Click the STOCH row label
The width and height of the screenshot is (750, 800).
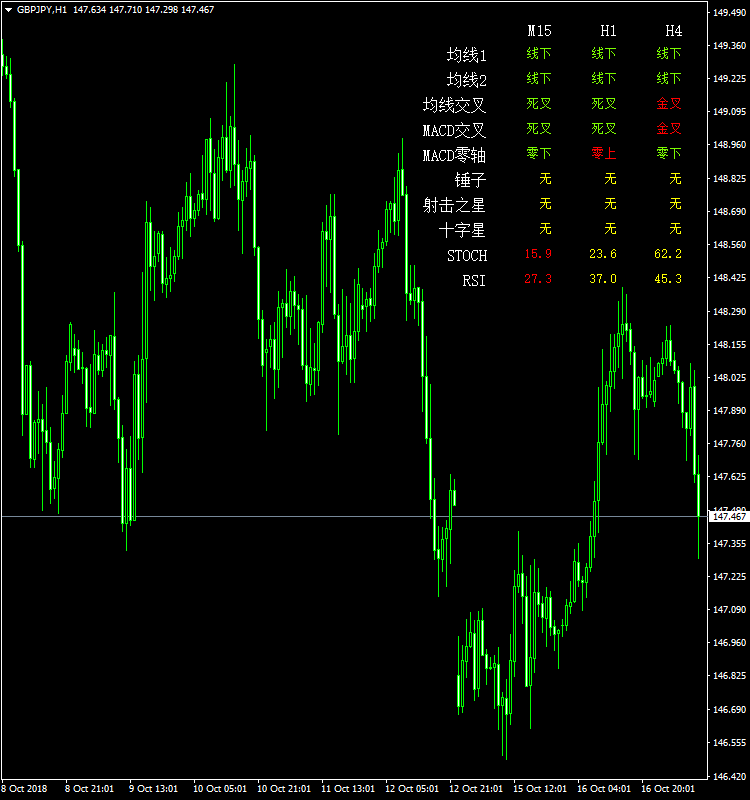click(x=467, y=256)
